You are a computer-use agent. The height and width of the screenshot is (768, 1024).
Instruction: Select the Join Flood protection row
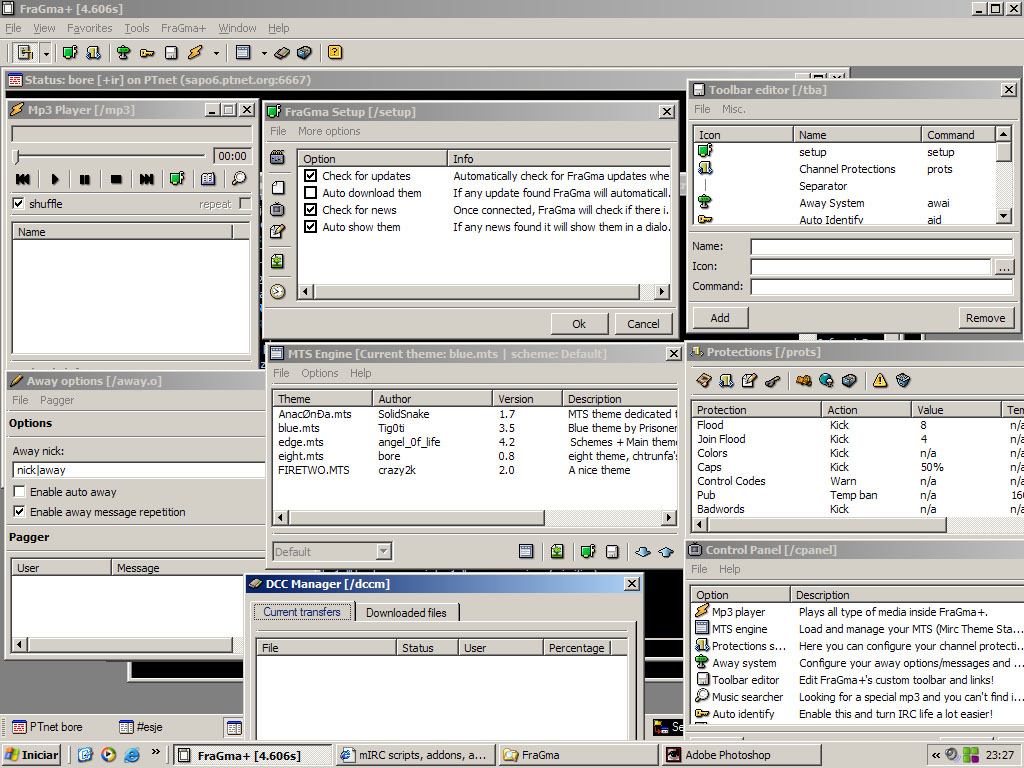pos(857,439)
